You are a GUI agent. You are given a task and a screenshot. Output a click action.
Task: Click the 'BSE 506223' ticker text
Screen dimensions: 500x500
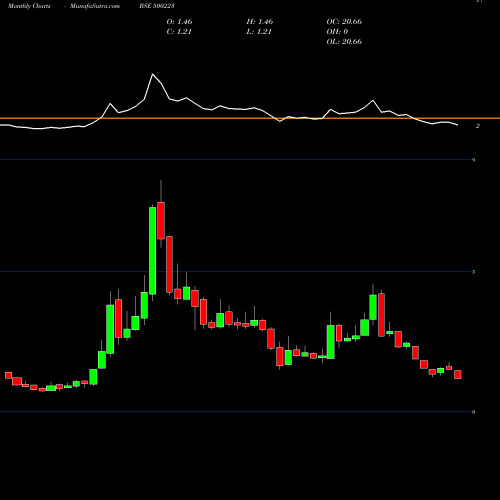click(x=157, y=6)
